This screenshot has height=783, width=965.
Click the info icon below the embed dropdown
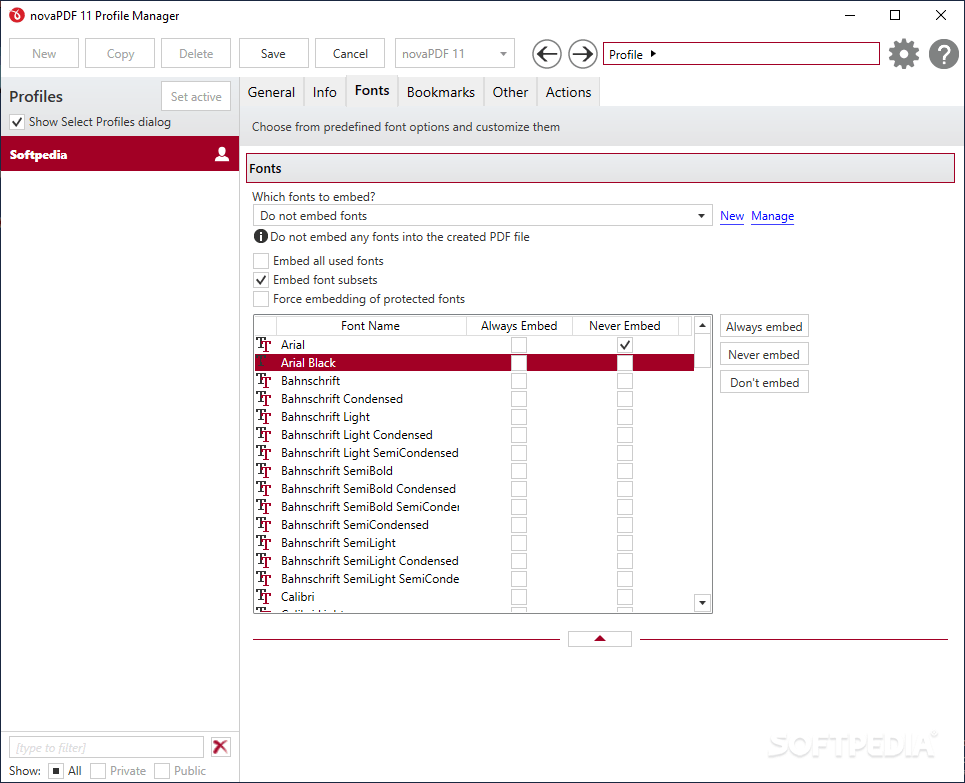pyautogui.click(x=261, y=236)
